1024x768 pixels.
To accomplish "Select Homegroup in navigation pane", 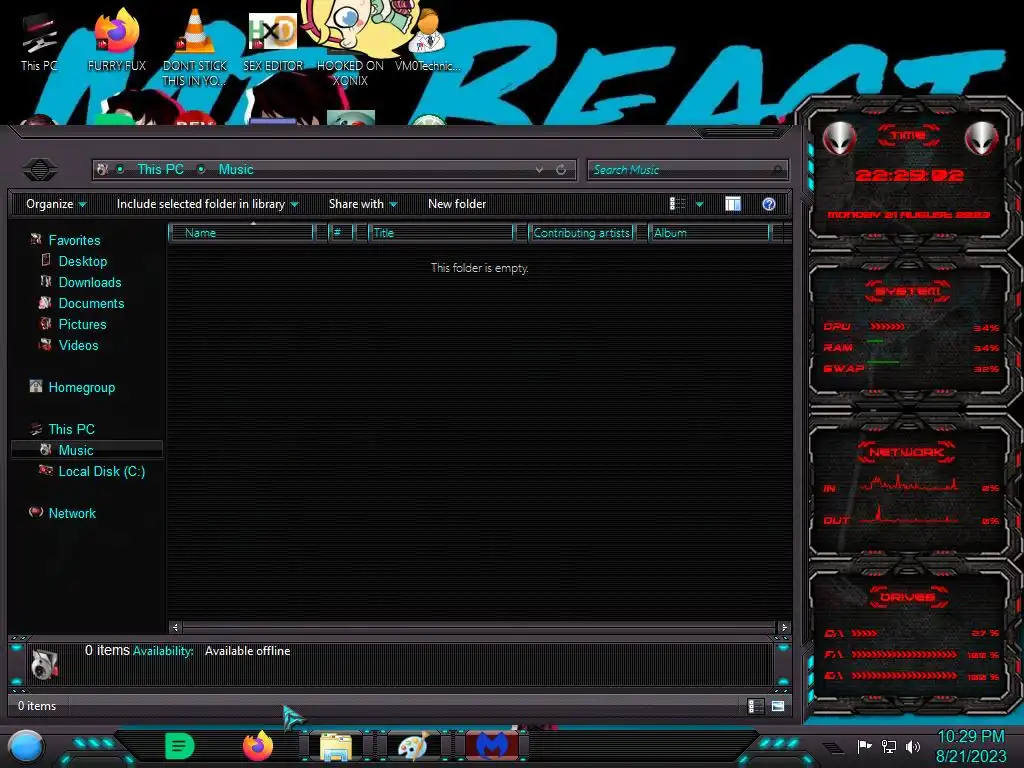I will (x=82, y=387).
